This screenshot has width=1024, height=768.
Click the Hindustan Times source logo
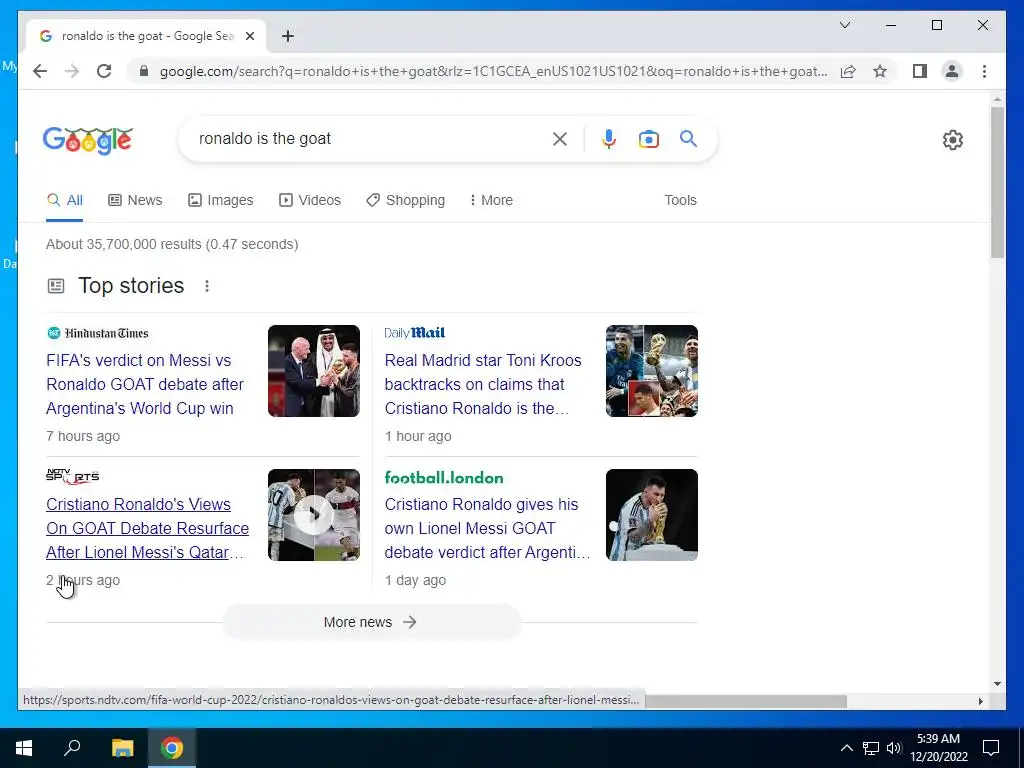(x=98, y=333)
